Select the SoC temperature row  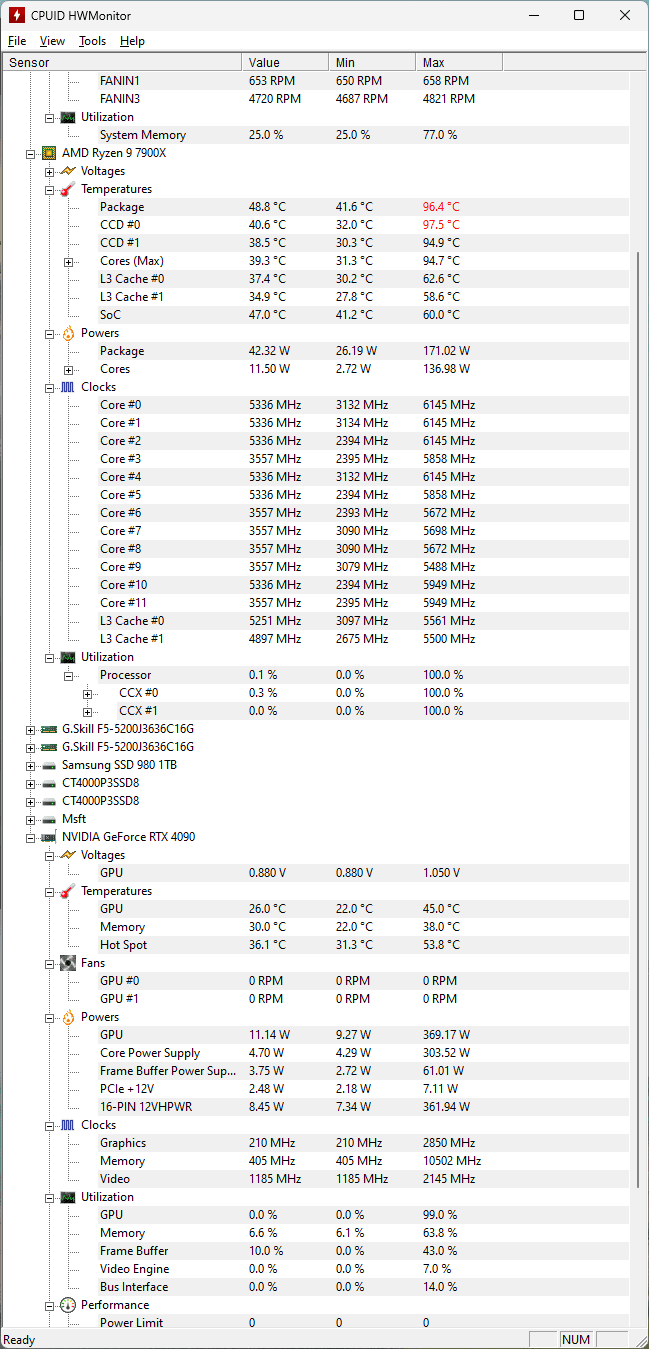pos(315,315)
